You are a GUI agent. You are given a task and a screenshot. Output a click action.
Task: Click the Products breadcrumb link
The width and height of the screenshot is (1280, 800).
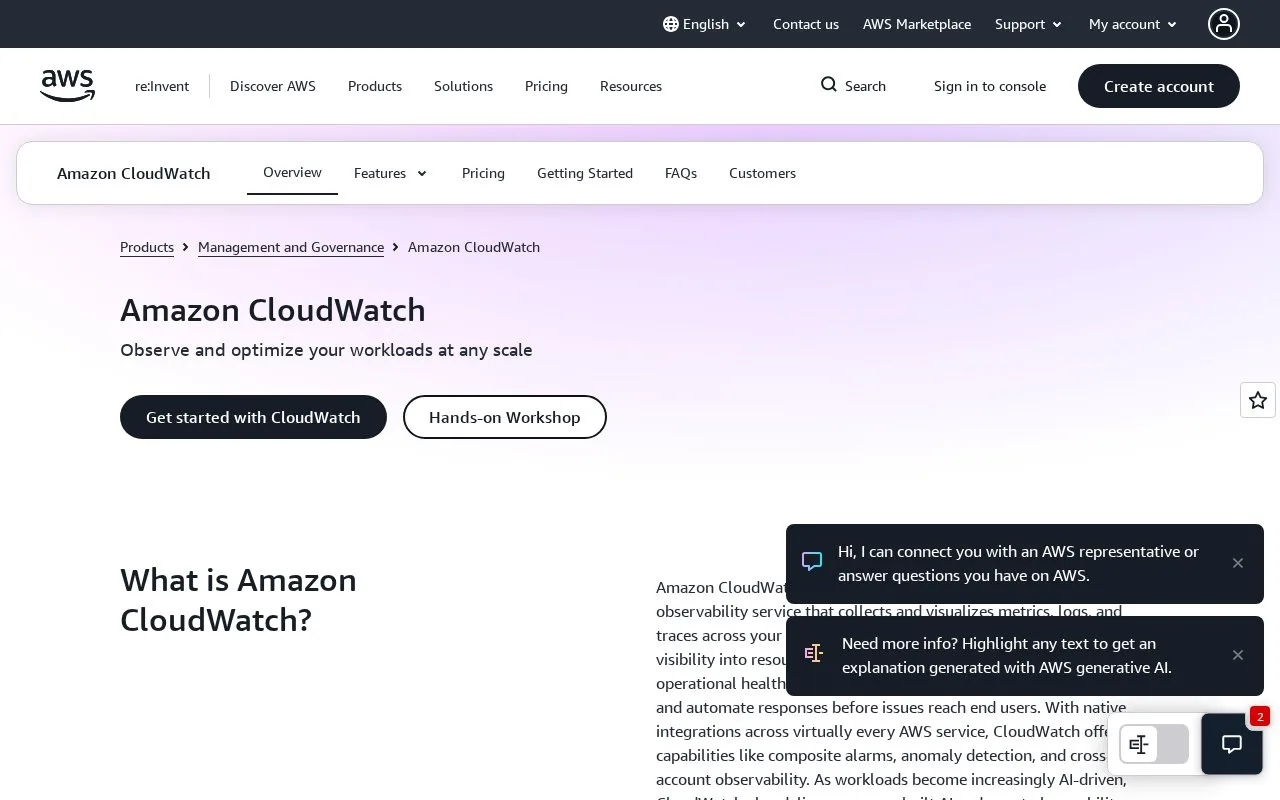(x=147, y=247)
